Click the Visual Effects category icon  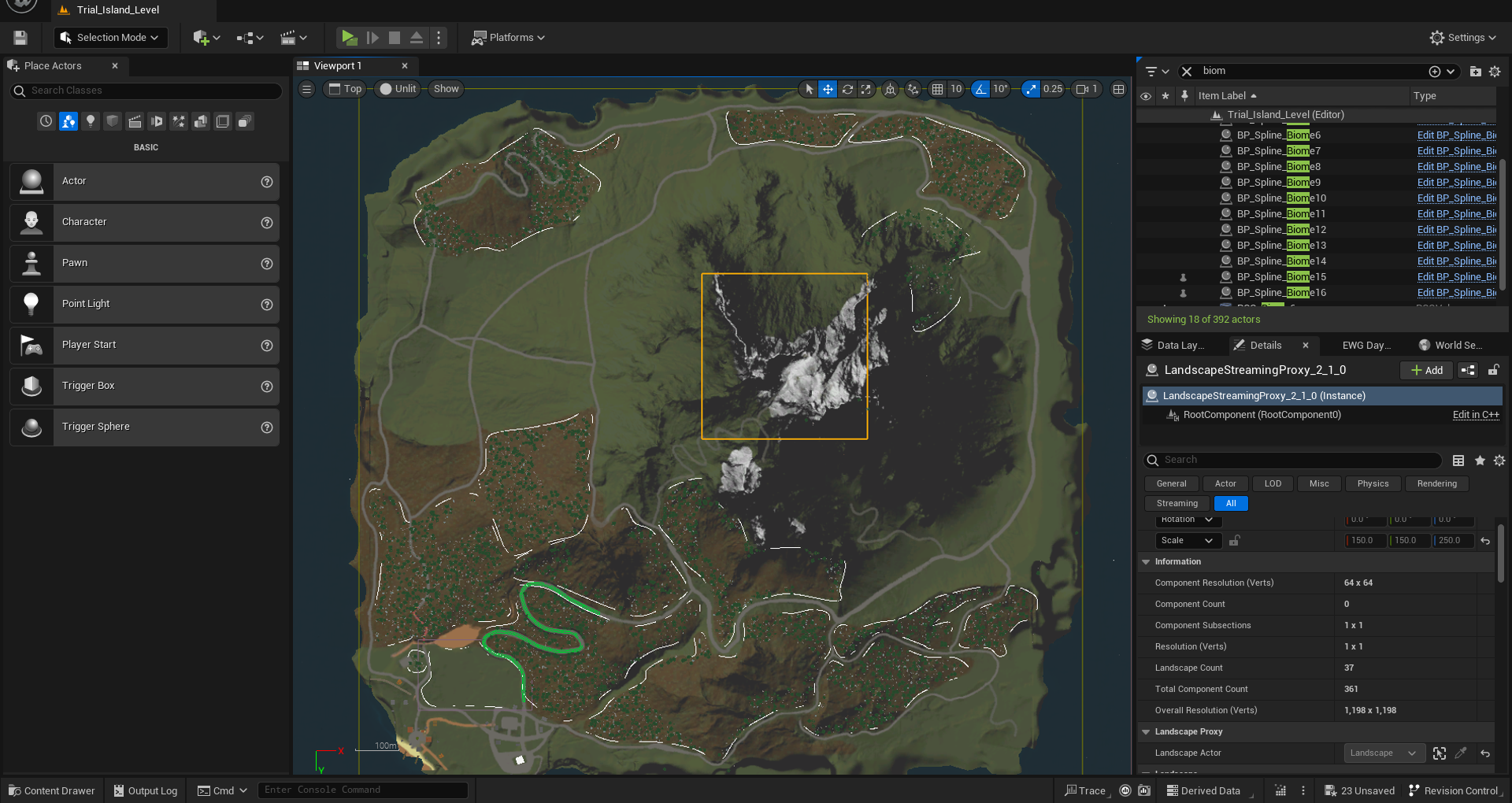[x=179, y=121]
